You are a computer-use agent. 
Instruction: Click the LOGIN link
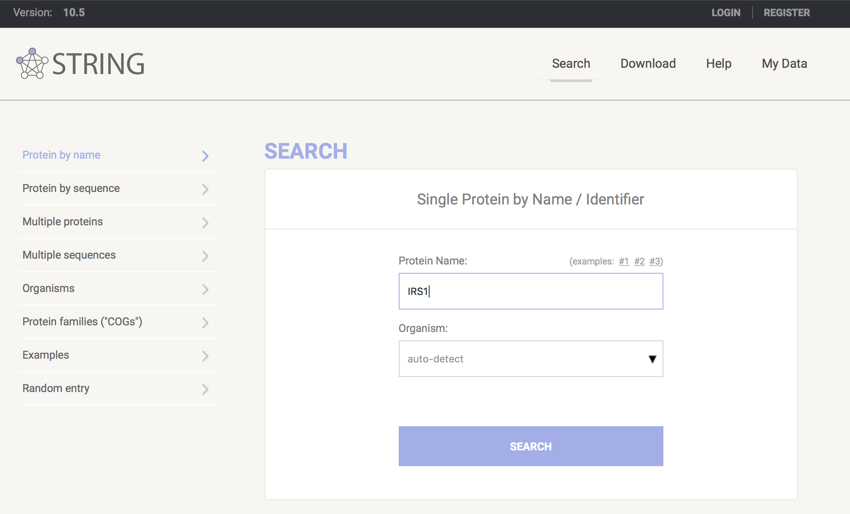click(x=725, y=13)
